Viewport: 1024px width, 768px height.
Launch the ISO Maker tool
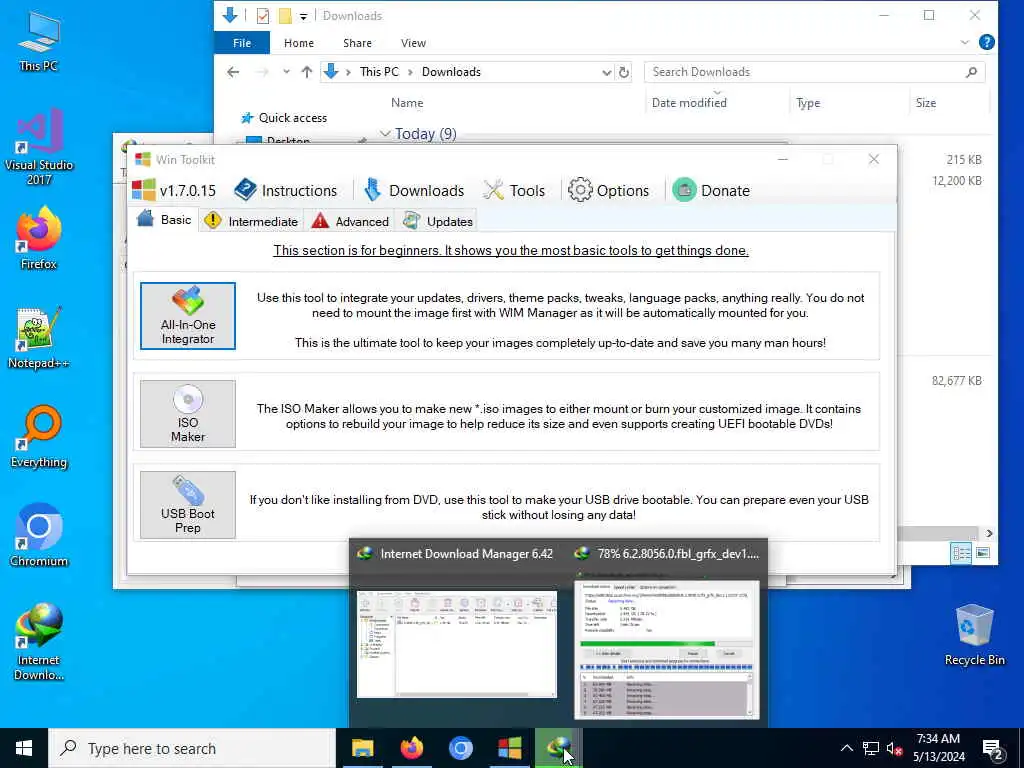click(x=187, y=413)
